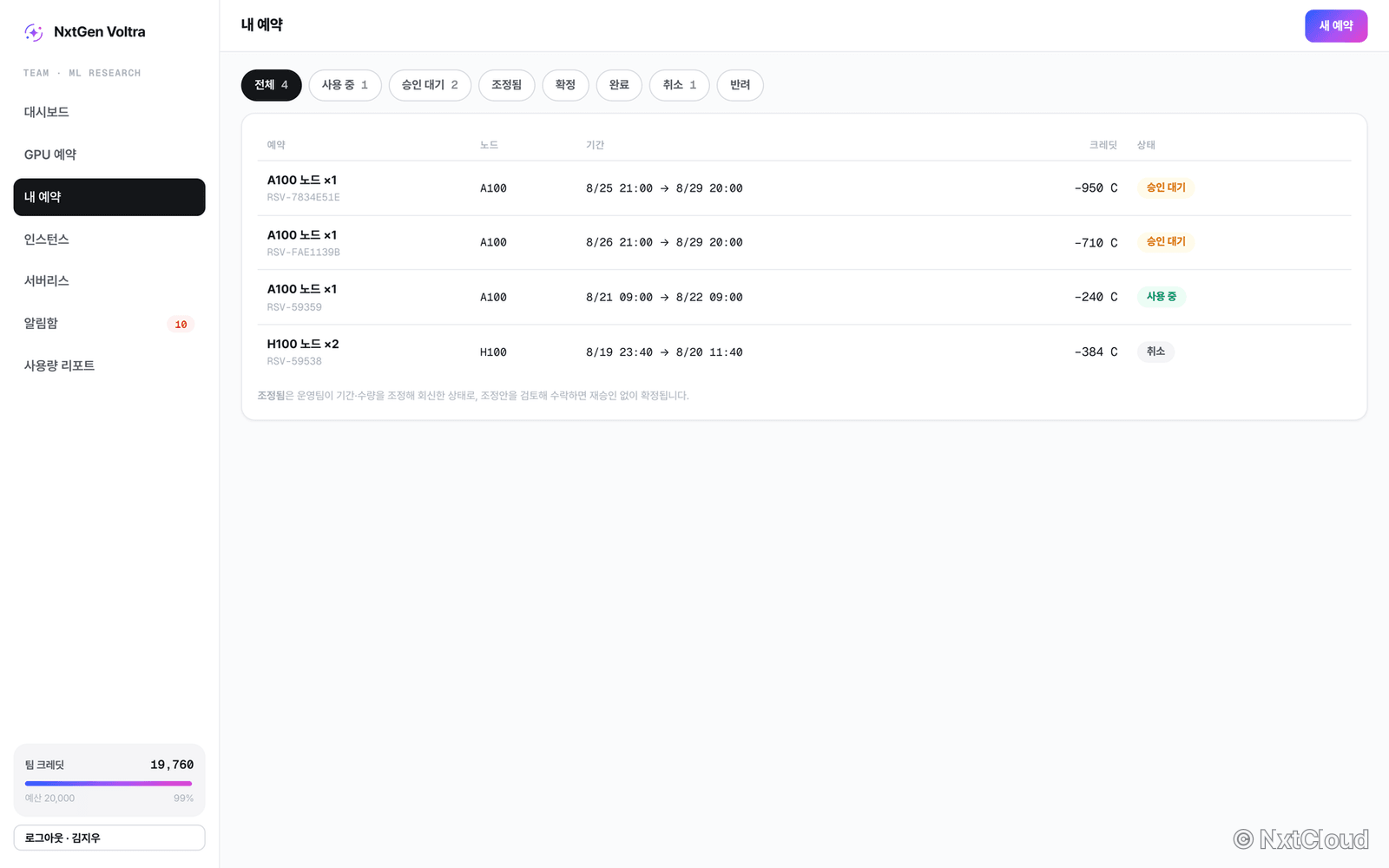Image resolution: width=1389 pixels, height=868 pixels.
Task: Open reservation RSV-59359 row title
Action: [x=302, y=289]
